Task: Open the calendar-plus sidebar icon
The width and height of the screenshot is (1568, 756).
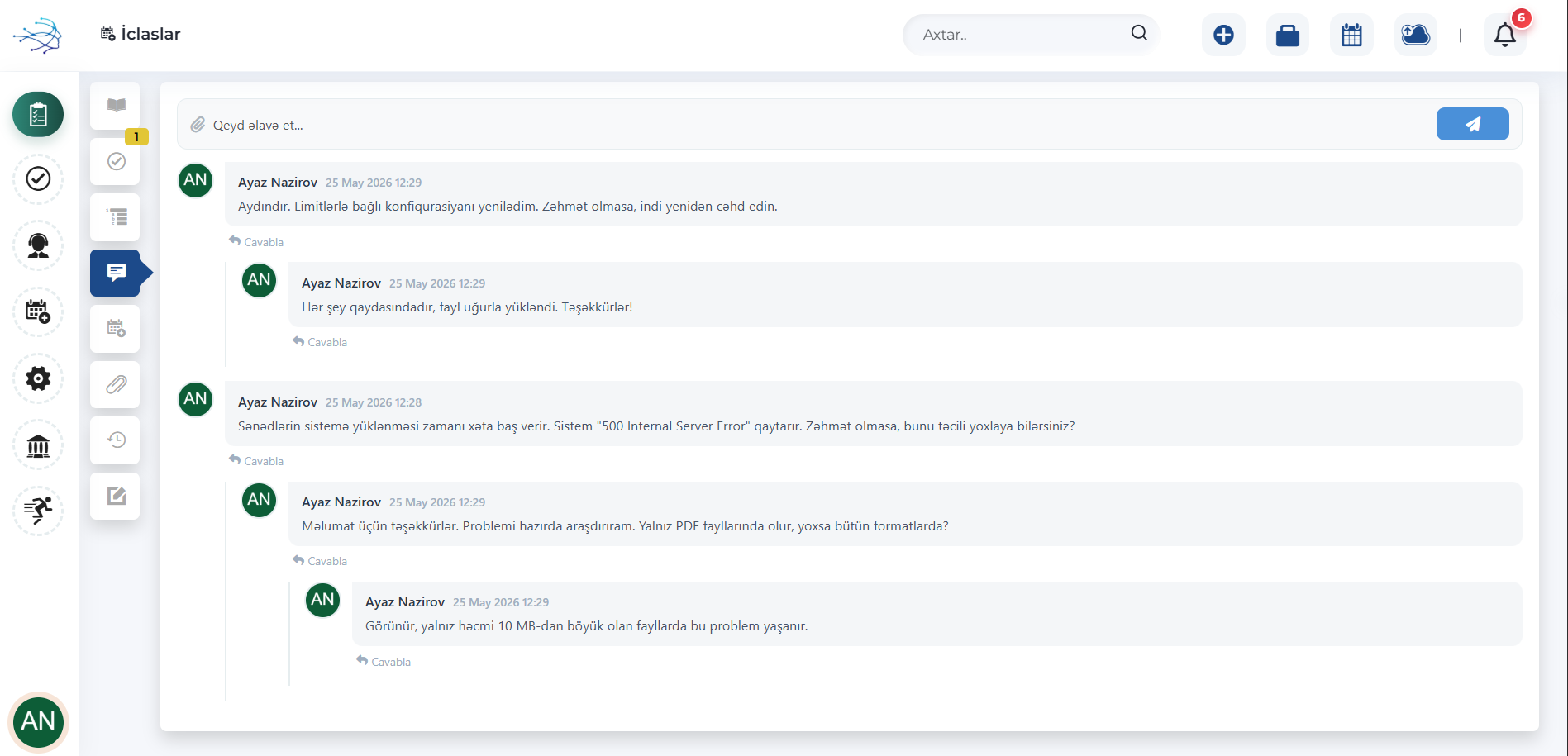Action: (x=38, y=311)
